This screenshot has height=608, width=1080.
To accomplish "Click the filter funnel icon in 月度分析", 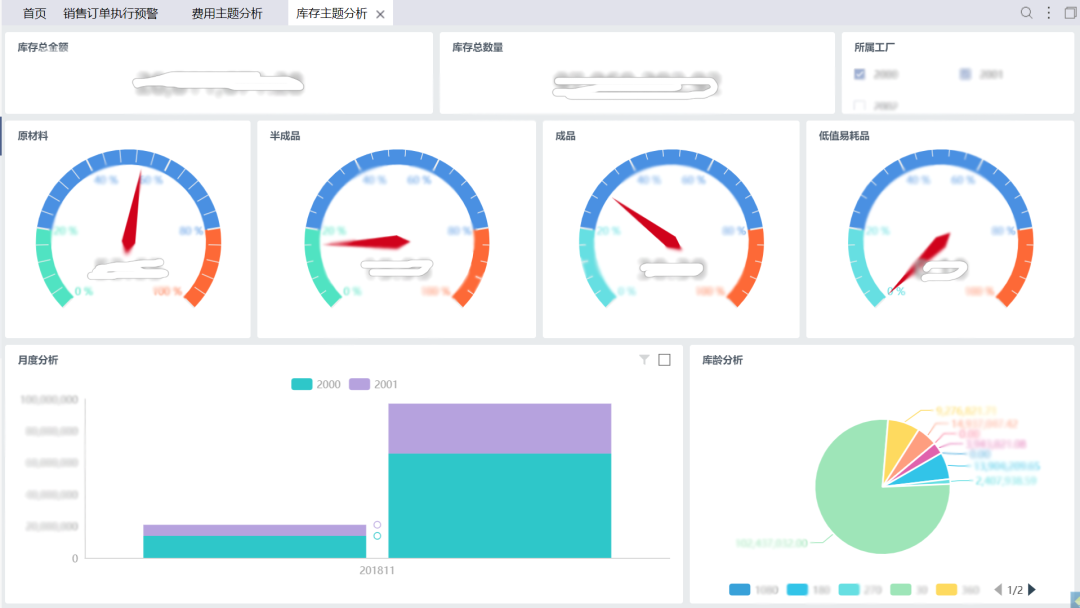I will coord(644,360).
